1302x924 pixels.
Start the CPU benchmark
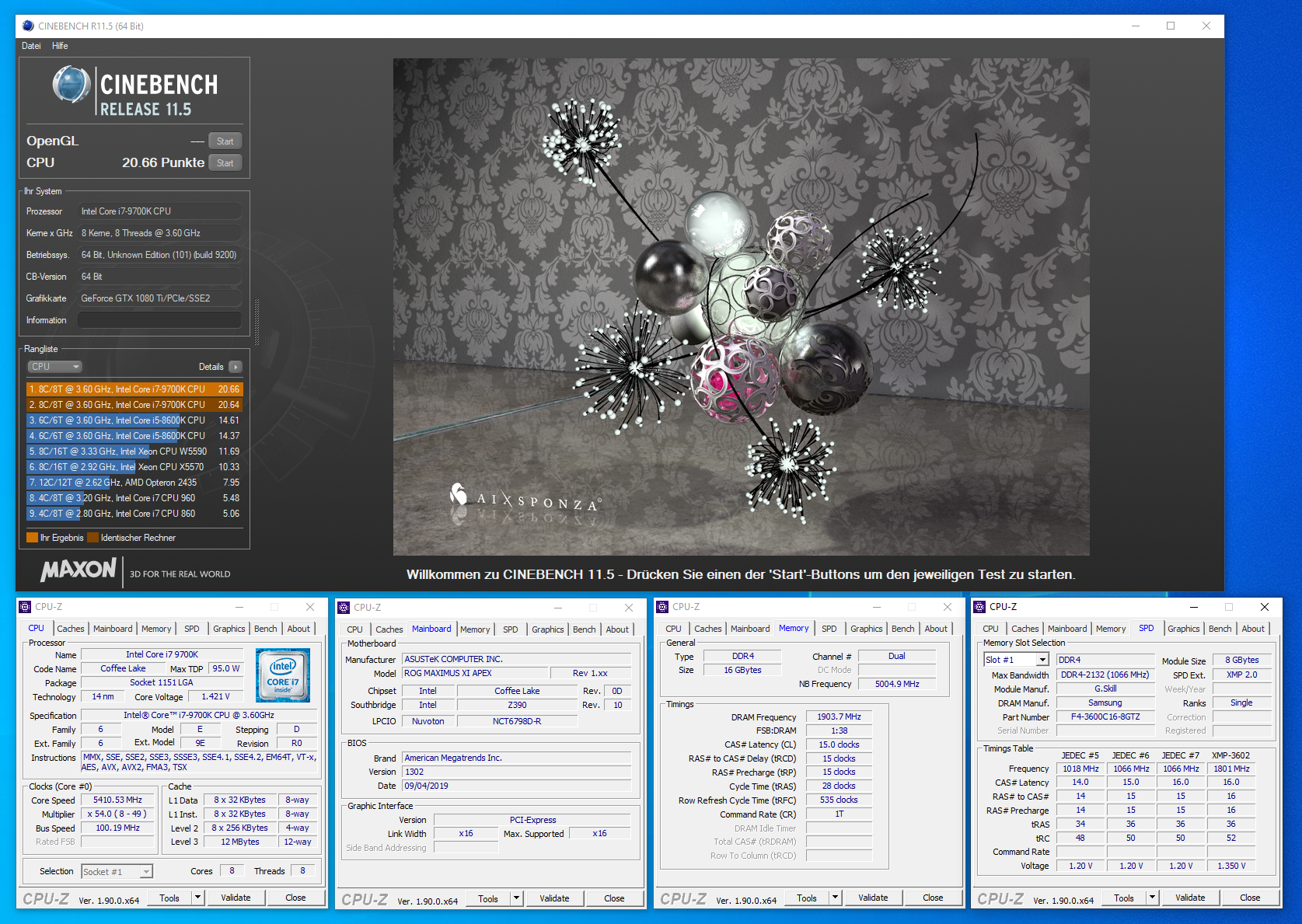(225, 163)
